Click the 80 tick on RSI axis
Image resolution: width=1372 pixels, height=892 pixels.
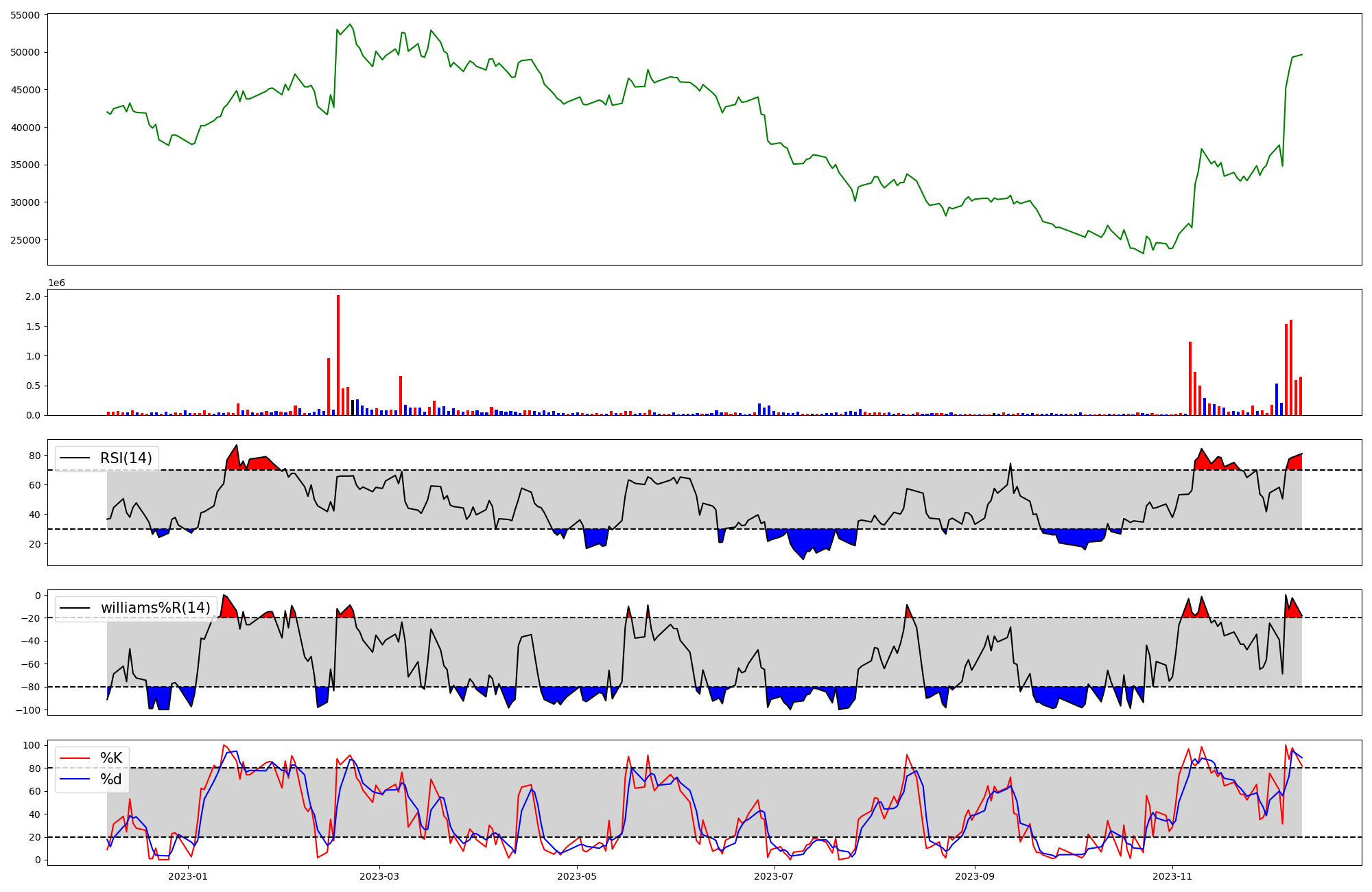coord(35,456)
